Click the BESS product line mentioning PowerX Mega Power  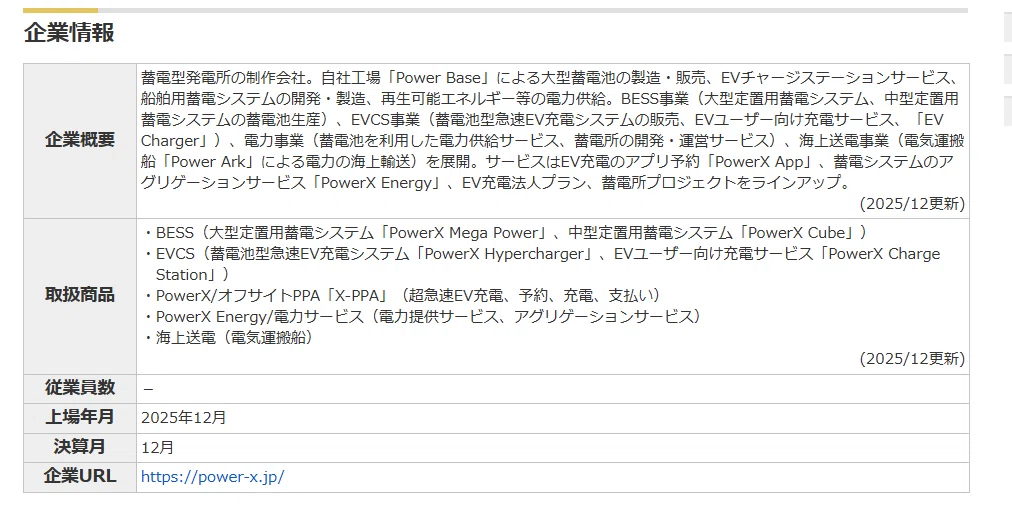click(x=505, y=233)
